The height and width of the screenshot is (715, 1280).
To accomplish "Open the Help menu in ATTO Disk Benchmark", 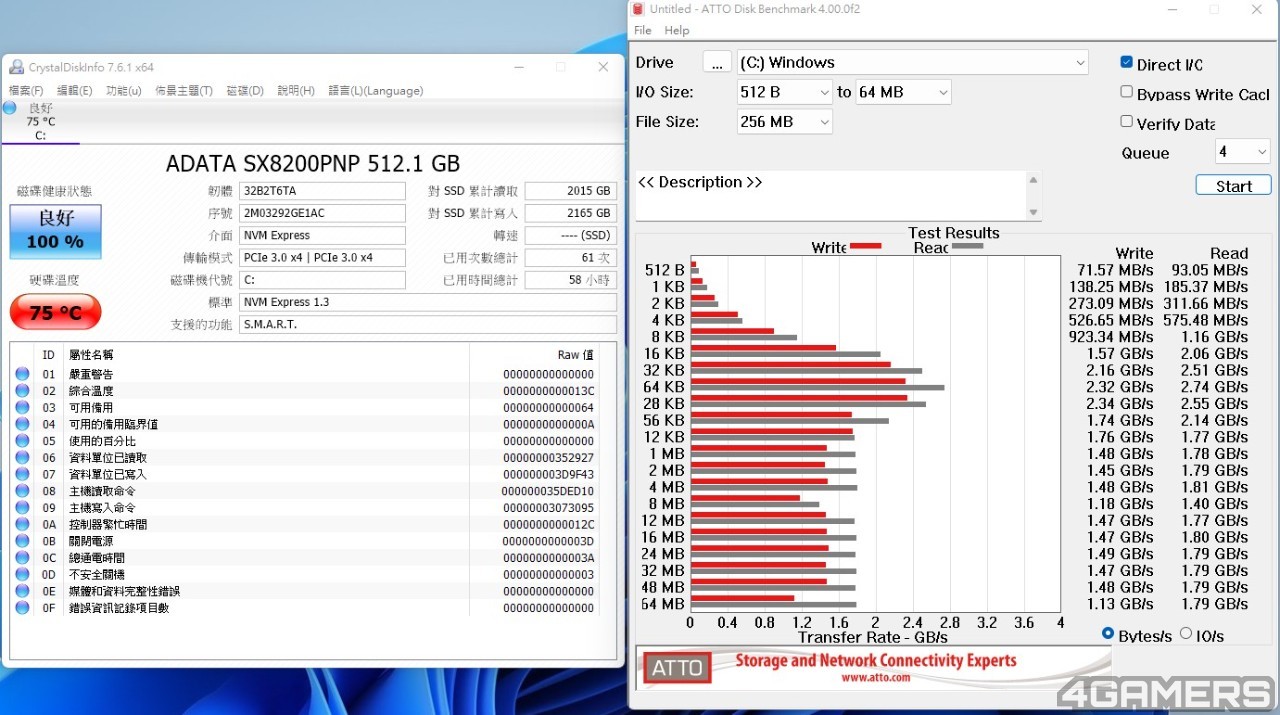I will [x=677, y=31].
